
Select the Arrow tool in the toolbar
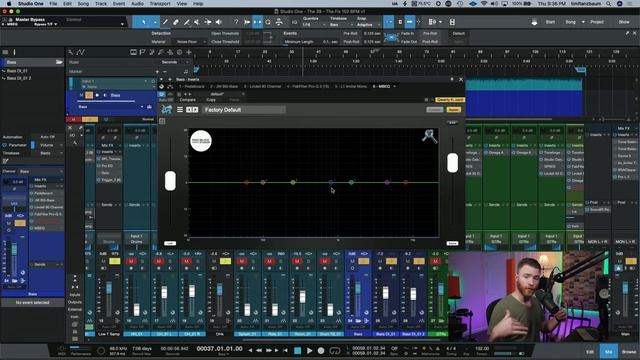(x=144, y=22)
